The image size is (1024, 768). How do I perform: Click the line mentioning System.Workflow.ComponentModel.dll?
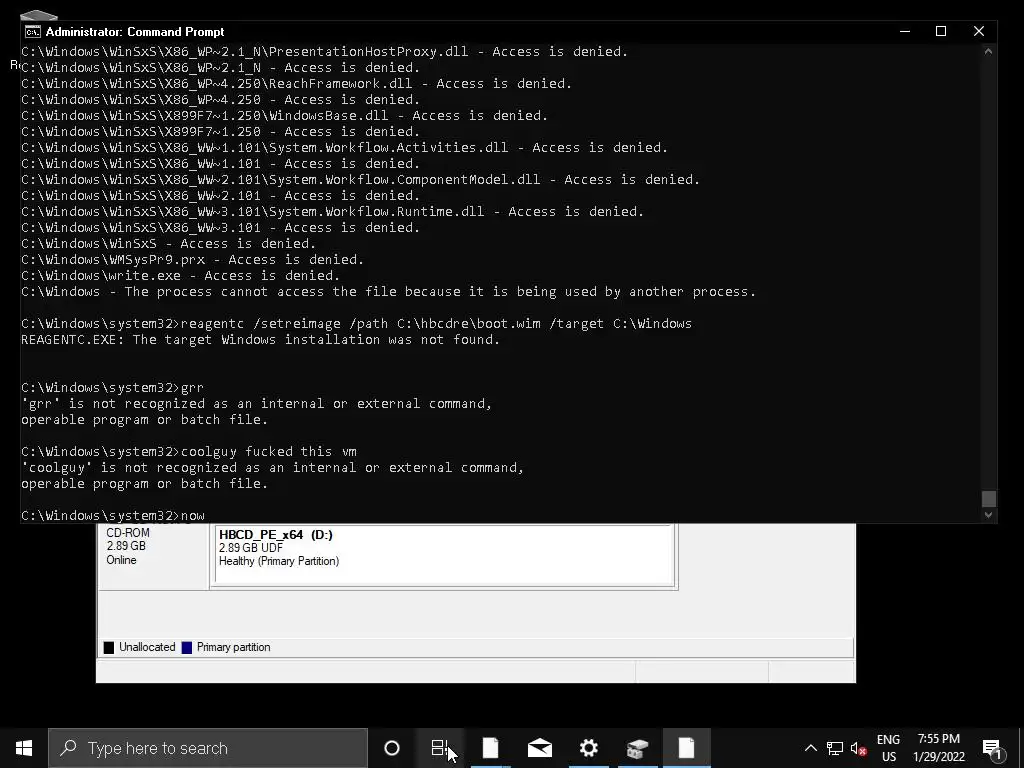360,180
